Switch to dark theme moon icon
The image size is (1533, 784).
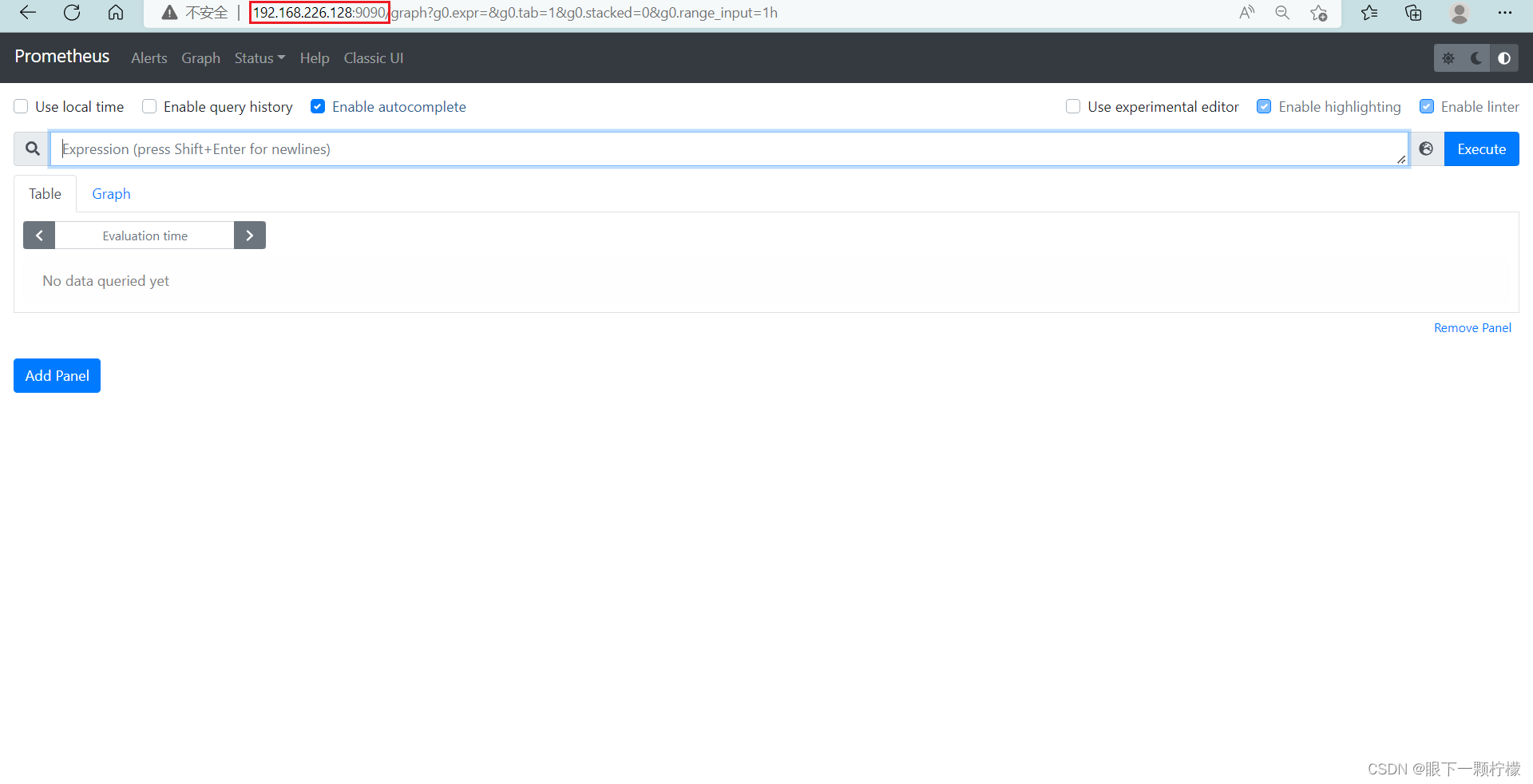[x=1476, y=58]
